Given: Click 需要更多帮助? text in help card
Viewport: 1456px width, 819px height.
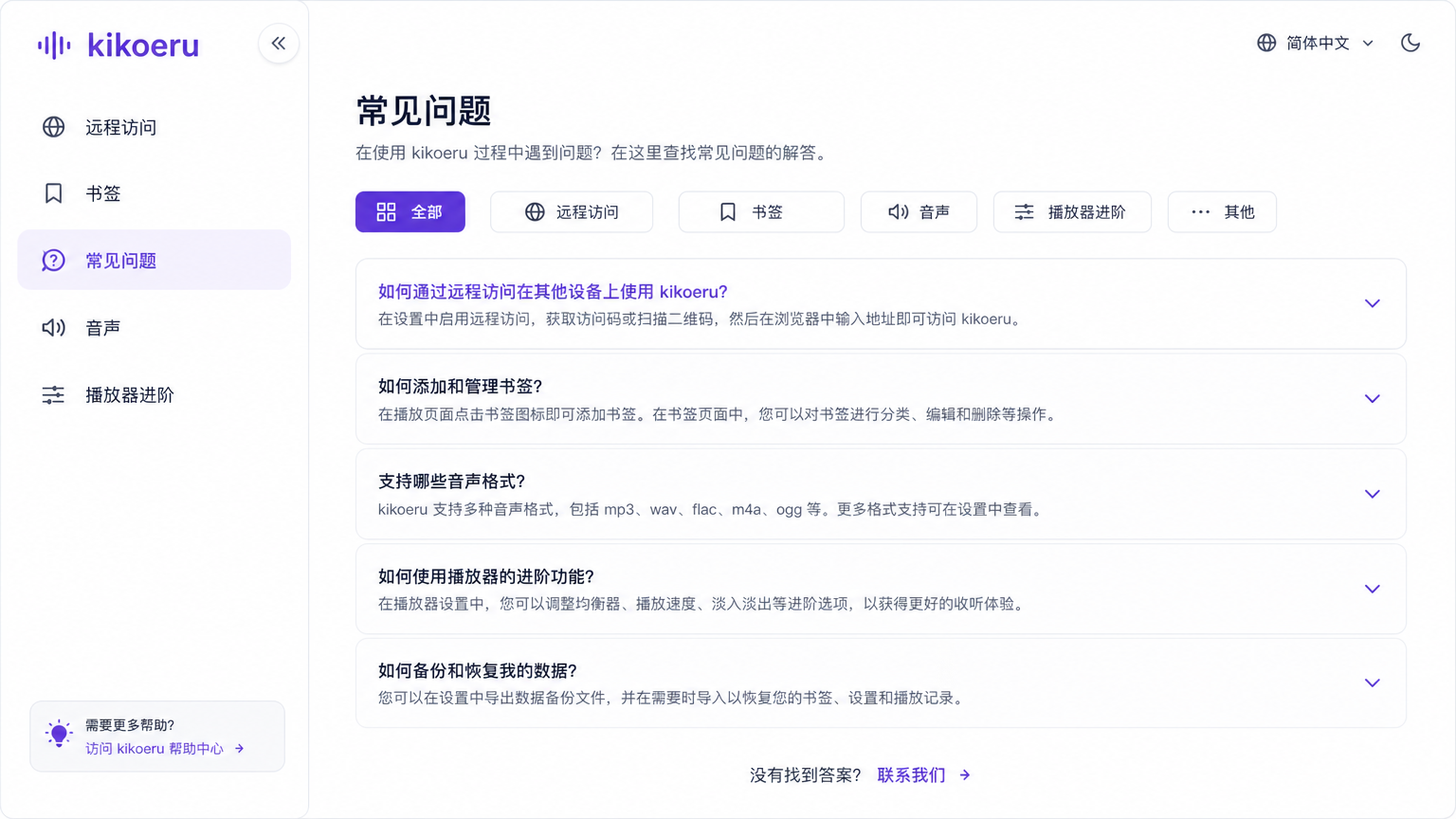Looking at the screenshot, I should pos(130,725).
